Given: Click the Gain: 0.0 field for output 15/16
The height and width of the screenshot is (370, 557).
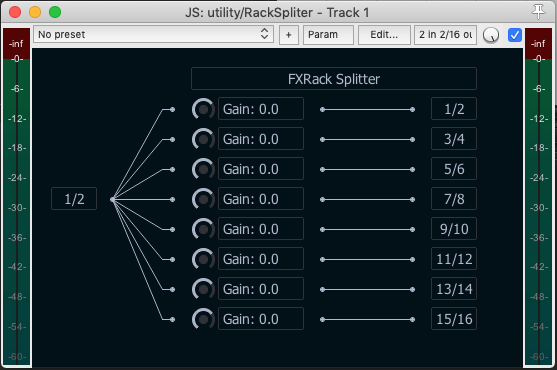Looking at the screenshot, I should [x=261, y=319].
